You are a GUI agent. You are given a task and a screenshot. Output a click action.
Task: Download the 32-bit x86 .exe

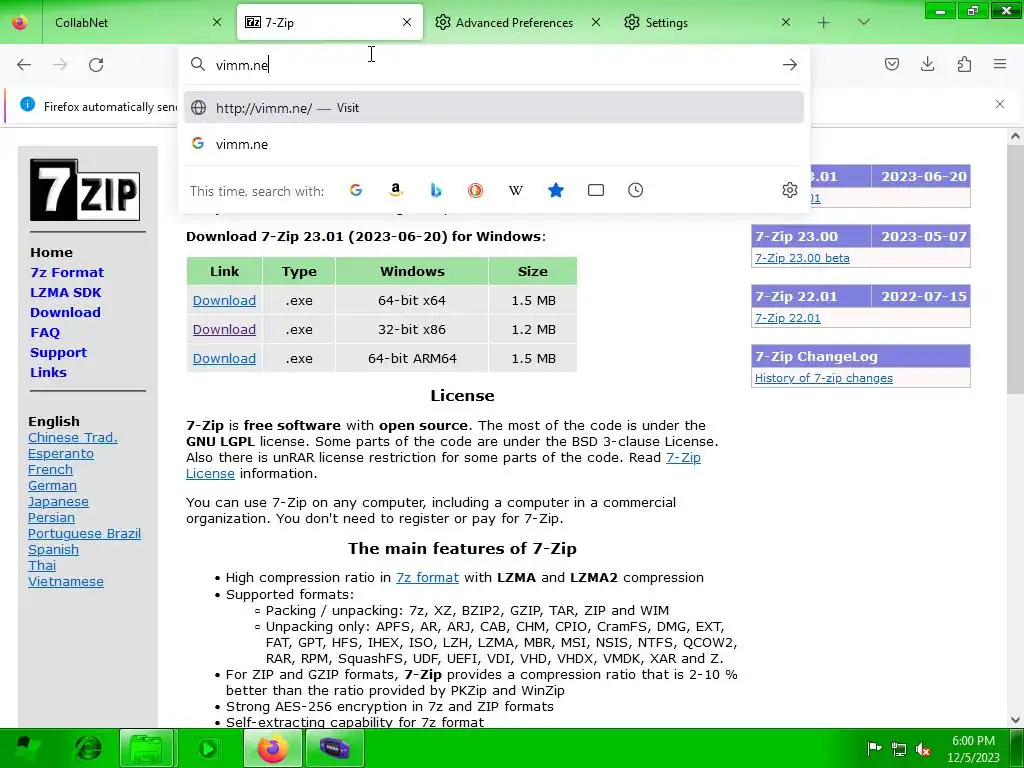224,329
